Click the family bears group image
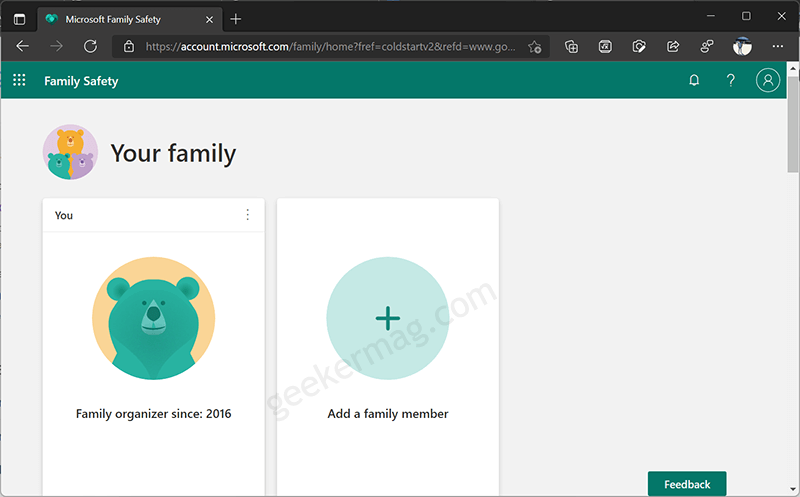This screenshot has height=497, width=800. click(x=70, y=152)
